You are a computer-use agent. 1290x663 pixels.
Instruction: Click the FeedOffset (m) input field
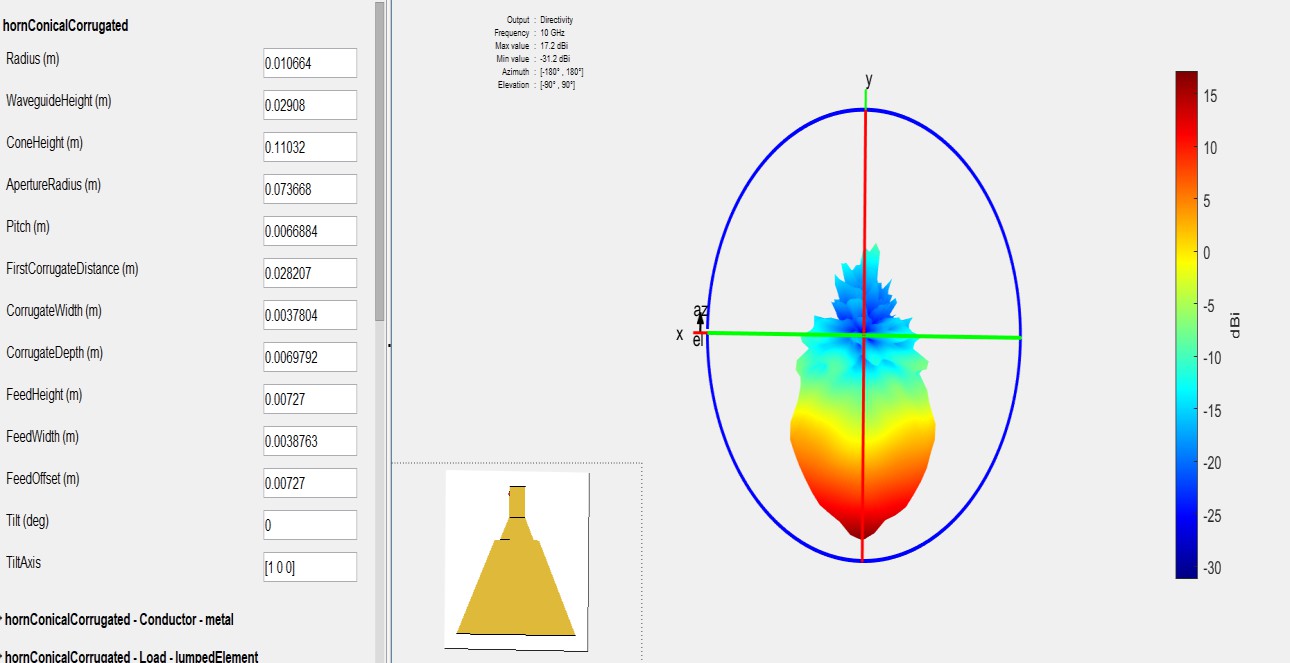[310, 483]
